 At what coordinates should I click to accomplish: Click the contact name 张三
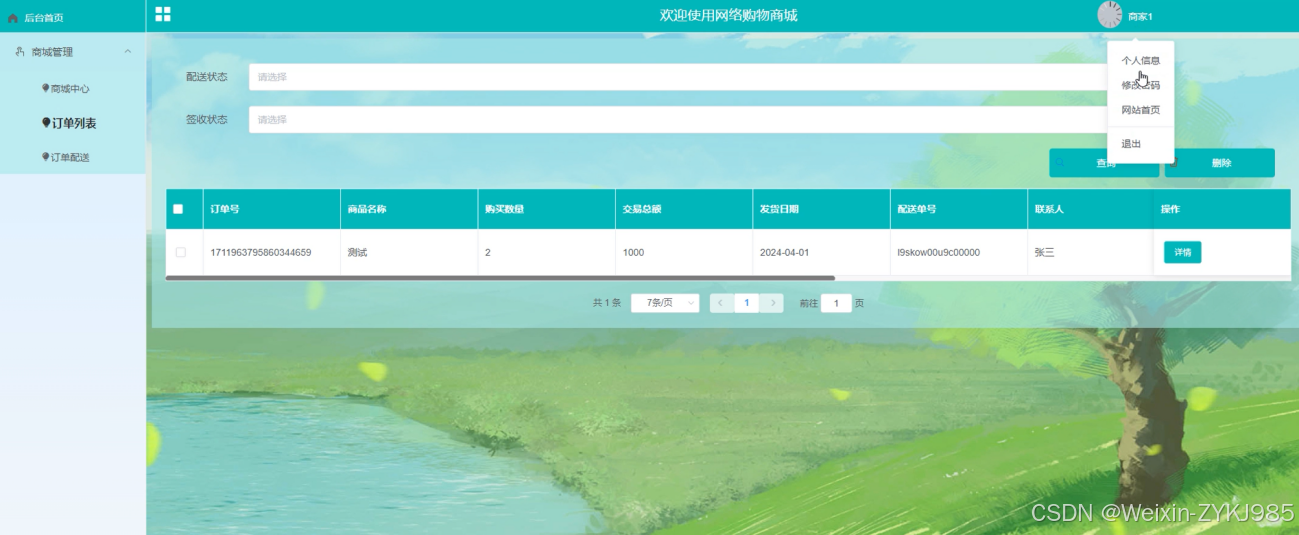tap(1045, 252)
